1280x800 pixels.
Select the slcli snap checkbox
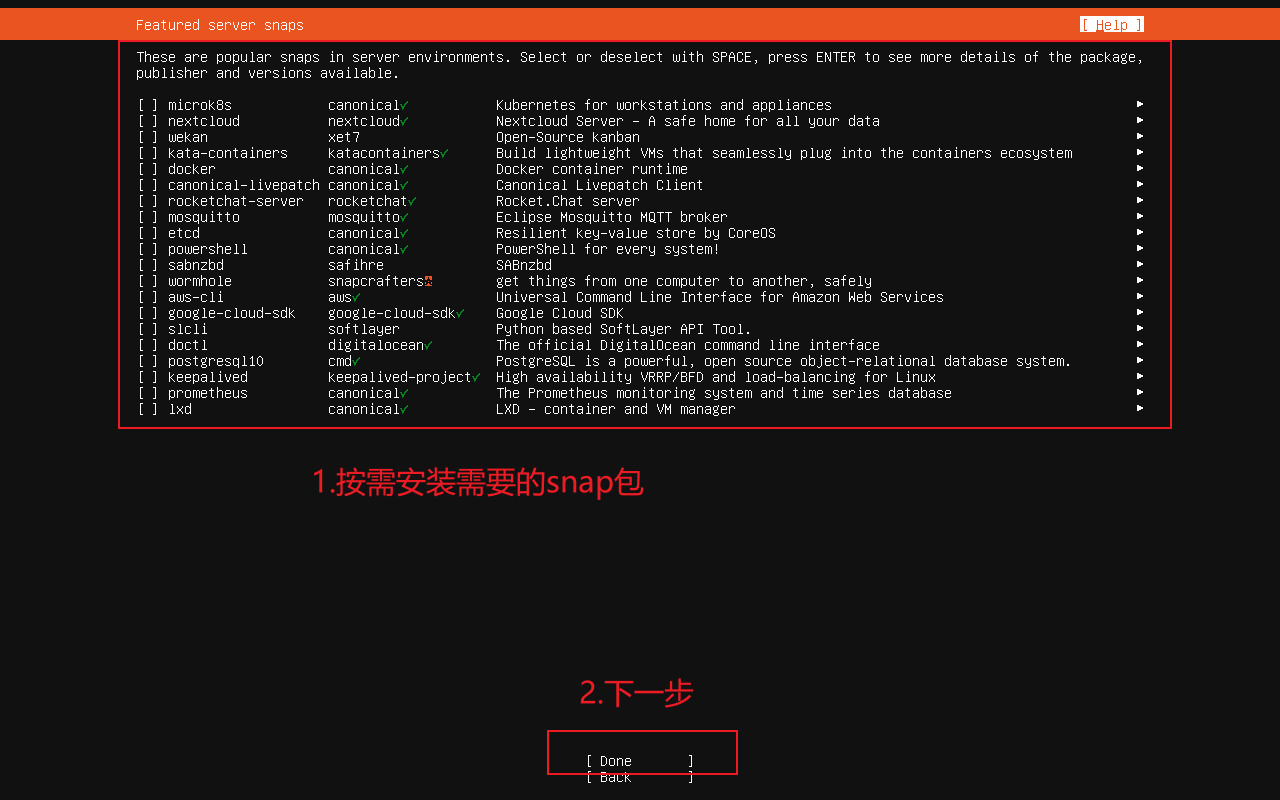148,329
